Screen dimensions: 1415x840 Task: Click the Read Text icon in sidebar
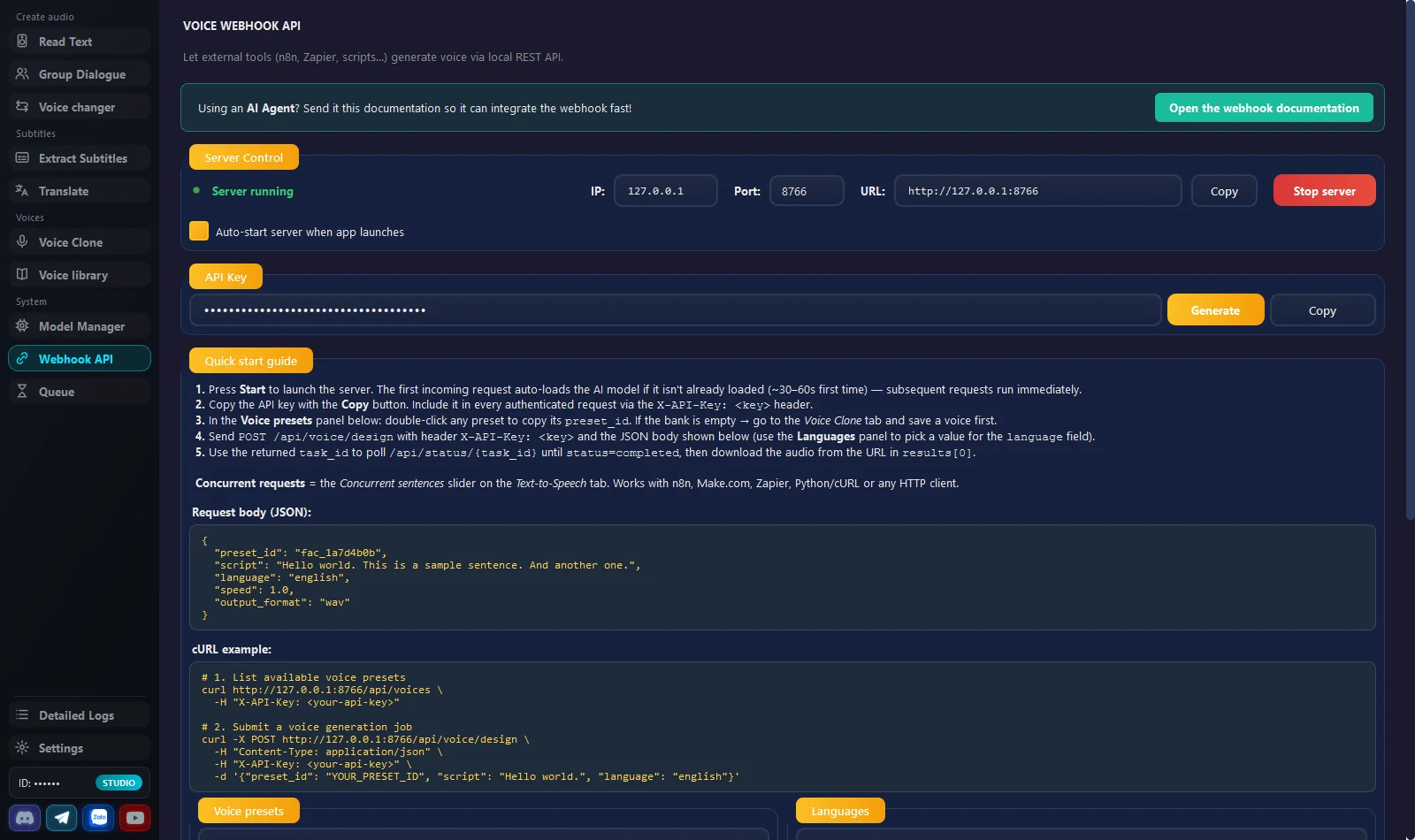pyautogui.click(x=22, y=42)
